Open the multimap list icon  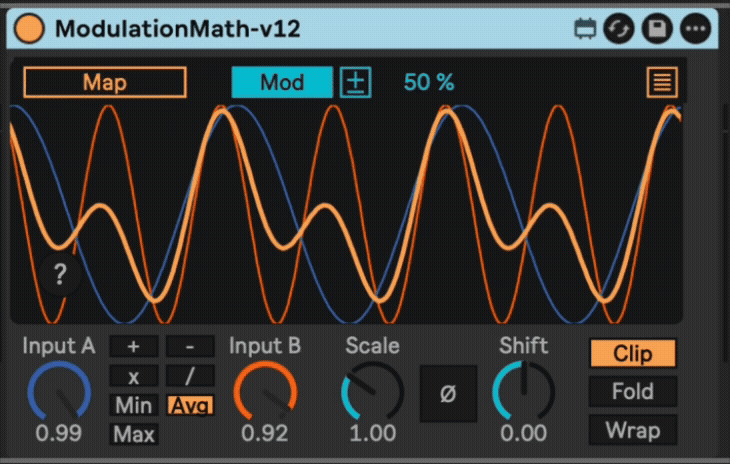[x=662, y=82]
